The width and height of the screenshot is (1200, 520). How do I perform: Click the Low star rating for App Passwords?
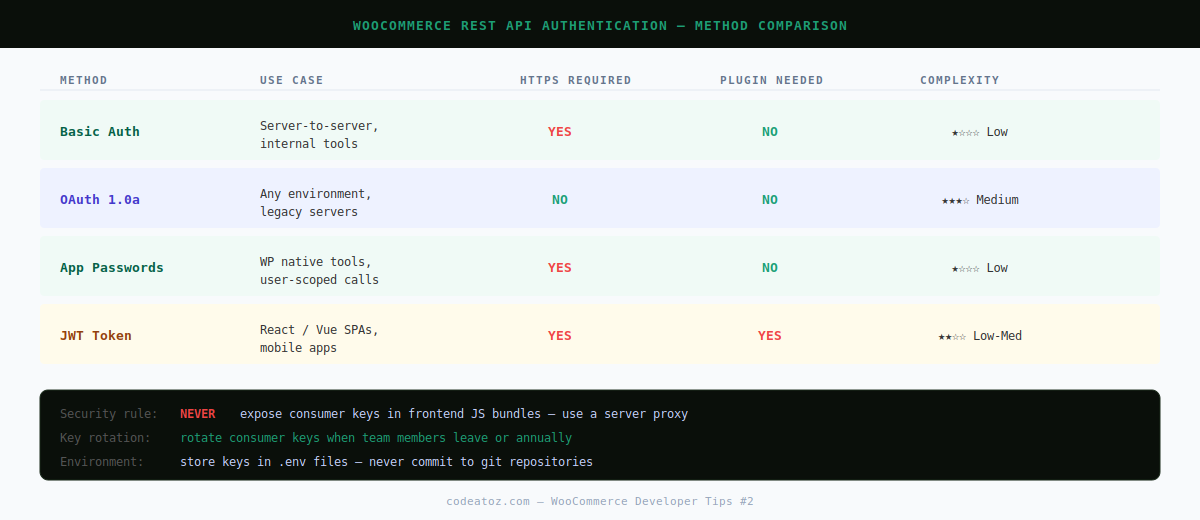pos(980,267)
